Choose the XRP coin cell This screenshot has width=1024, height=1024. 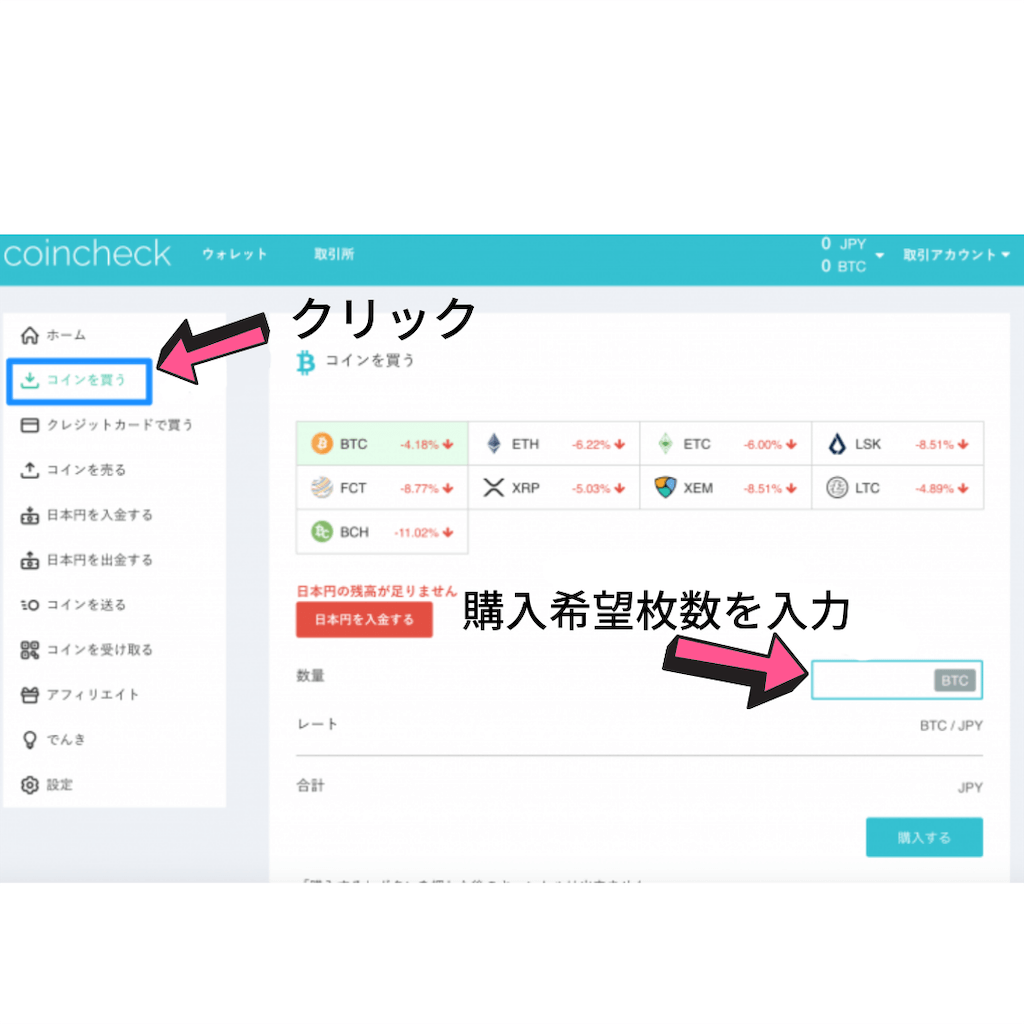pyautogui.click(x=554, y=487)
